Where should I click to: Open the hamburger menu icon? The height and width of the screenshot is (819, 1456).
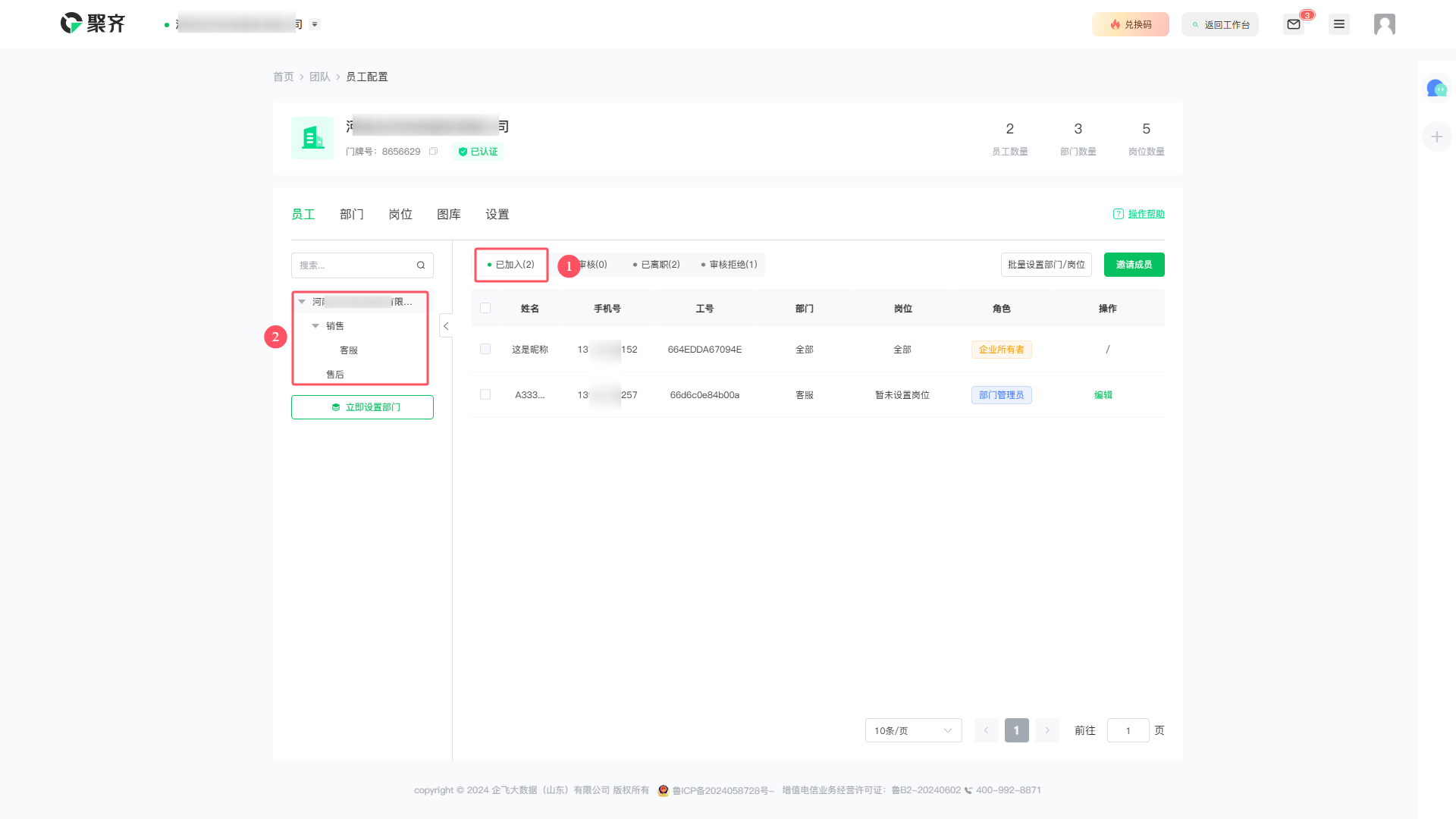click(1339, 24)
